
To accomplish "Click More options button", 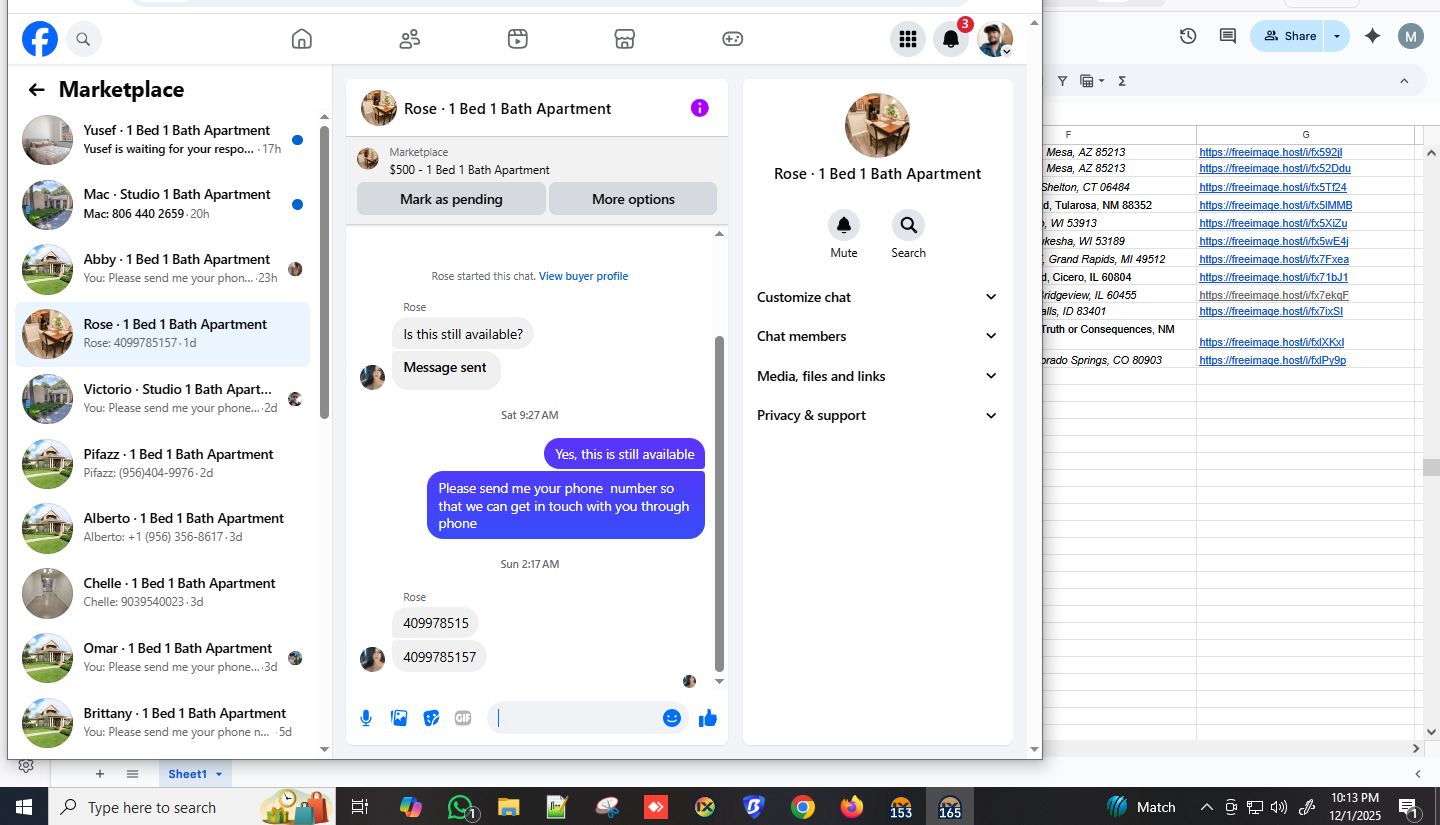I will pyautogui.click(x=633, y=199).
